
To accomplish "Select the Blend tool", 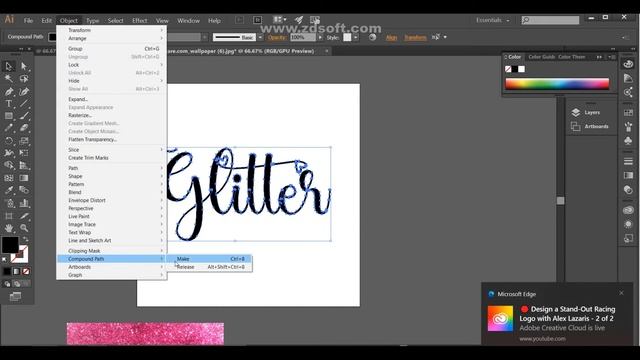I will click(x=24, y=190).
